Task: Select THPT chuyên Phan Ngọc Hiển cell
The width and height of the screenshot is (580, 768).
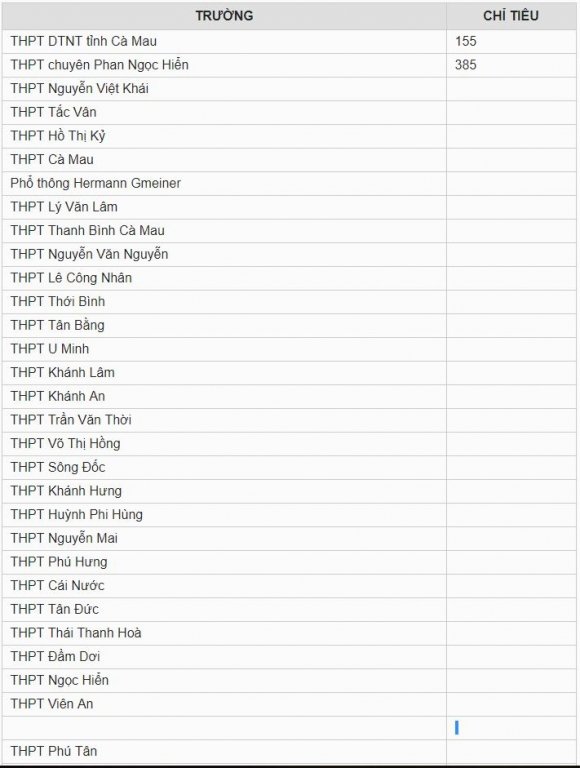Action: point(224,65)
